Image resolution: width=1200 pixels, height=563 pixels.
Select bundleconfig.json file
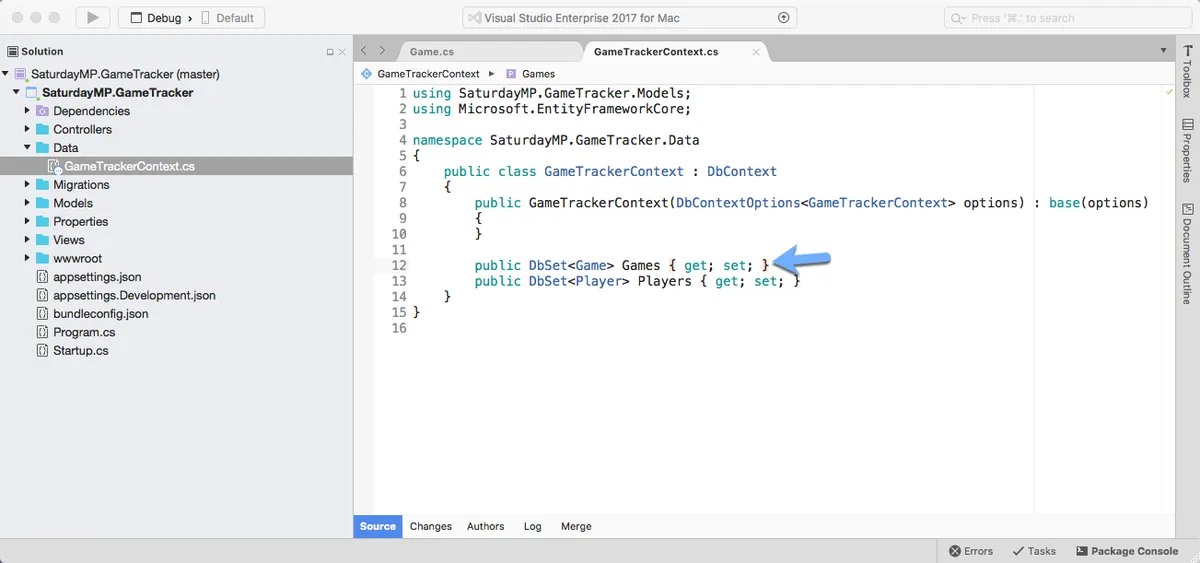tap(100, 314)
